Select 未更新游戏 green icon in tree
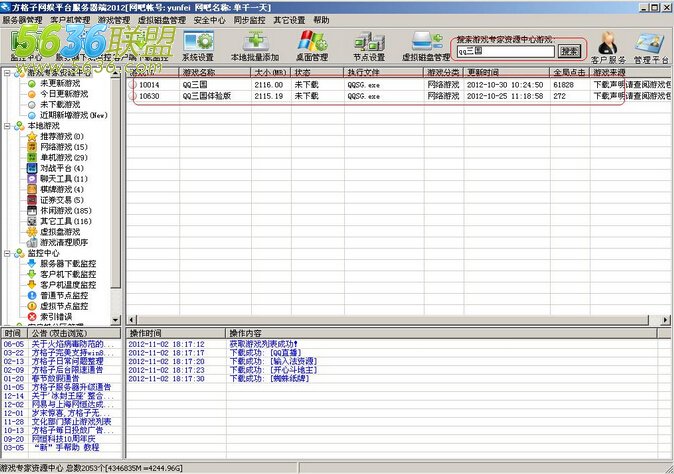The image size is (674, 474). 32,83
